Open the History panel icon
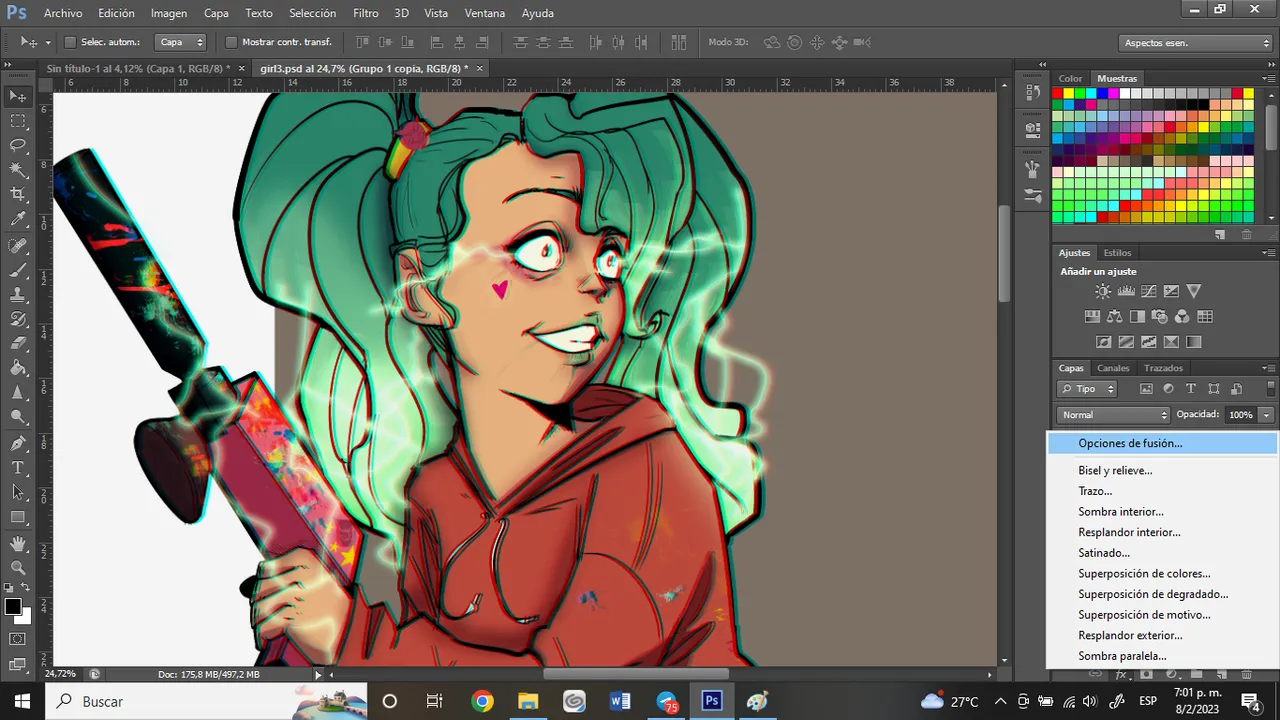1280x720 pixels. click(1033, 92)
